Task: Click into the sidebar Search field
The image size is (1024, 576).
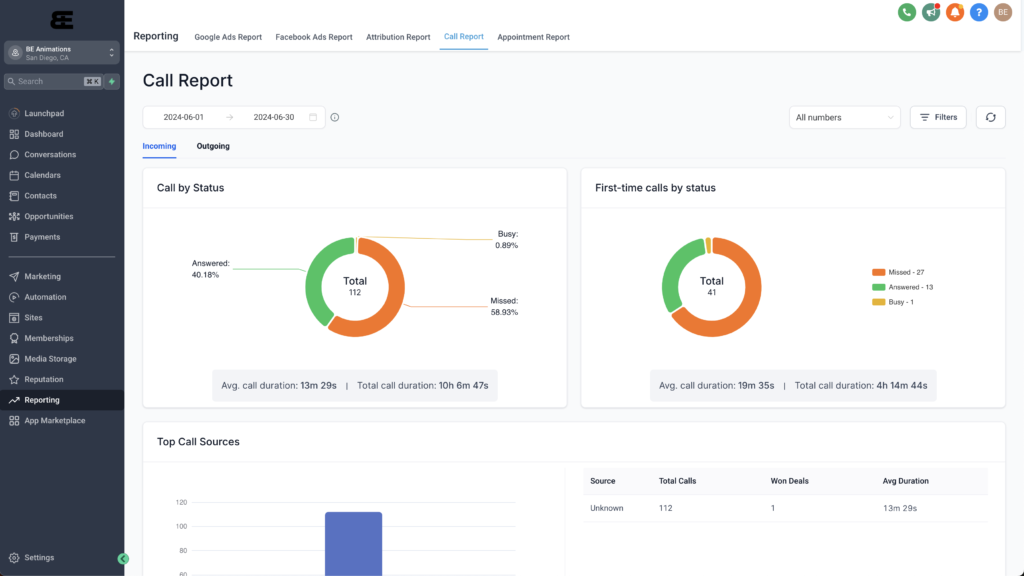Action: pyautogui.click(x=50, y=80)
